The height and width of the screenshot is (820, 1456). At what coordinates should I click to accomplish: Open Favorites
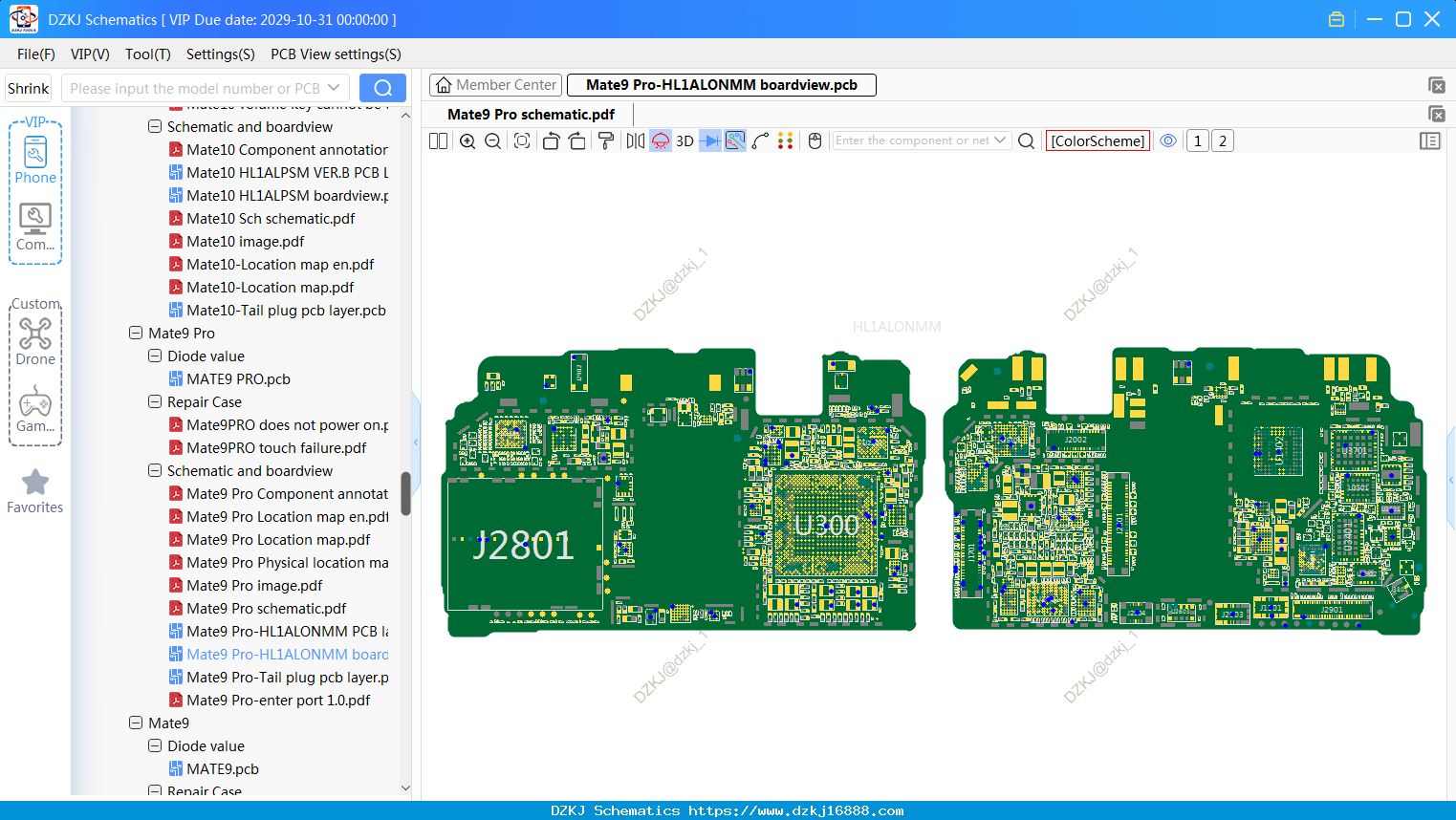(x=35, y=491)
